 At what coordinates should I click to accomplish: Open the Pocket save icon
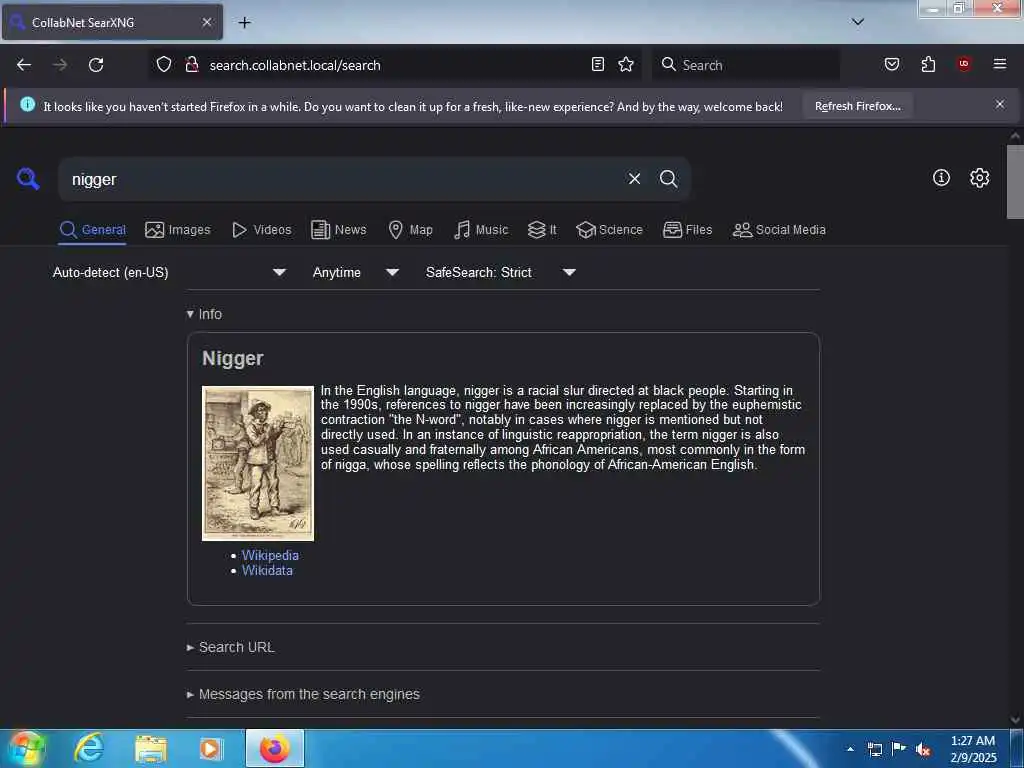click(x=891, y=64)
